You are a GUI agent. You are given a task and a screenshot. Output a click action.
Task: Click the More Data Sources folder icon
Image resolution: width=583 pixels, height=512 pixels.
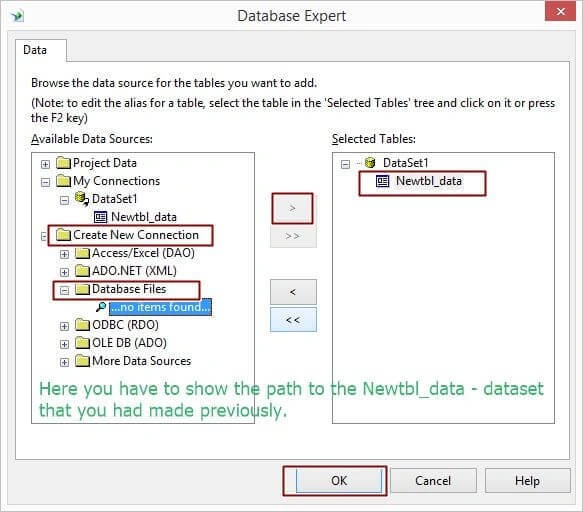pos(82,361)
